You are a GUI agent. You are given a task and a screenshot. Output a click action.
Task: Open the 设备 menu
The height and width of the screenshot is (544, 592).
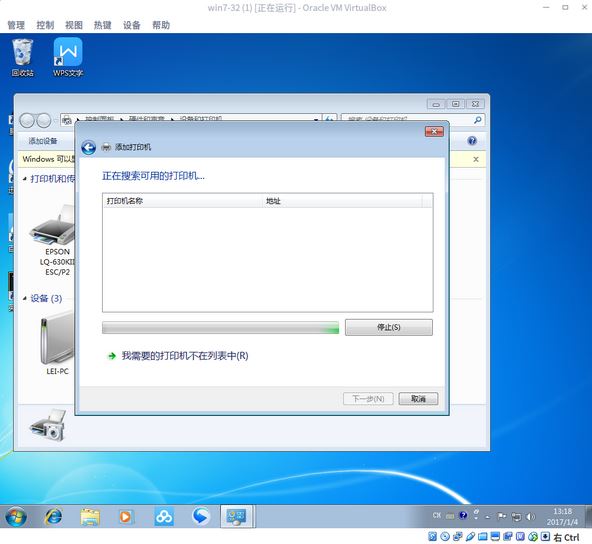132,25
